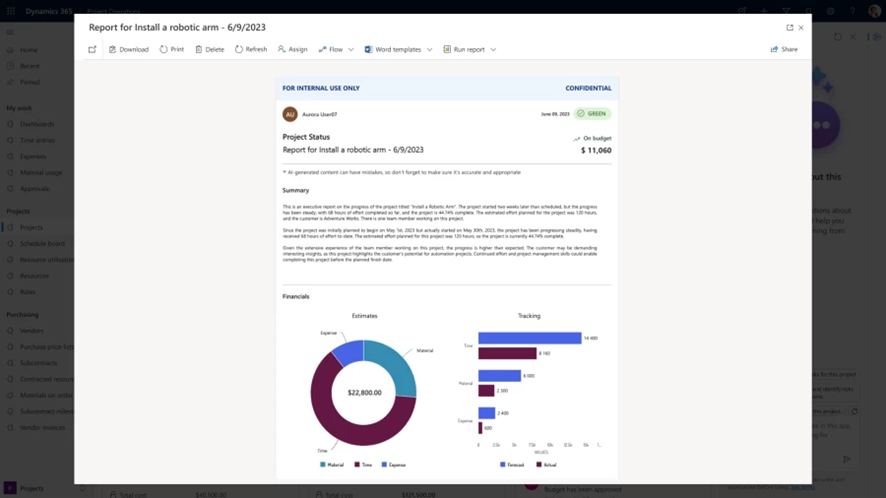Click the pop-out icon beside the close button
This screenshot has width=886, height=498.
pyautogui.click(x=790, y=28)
